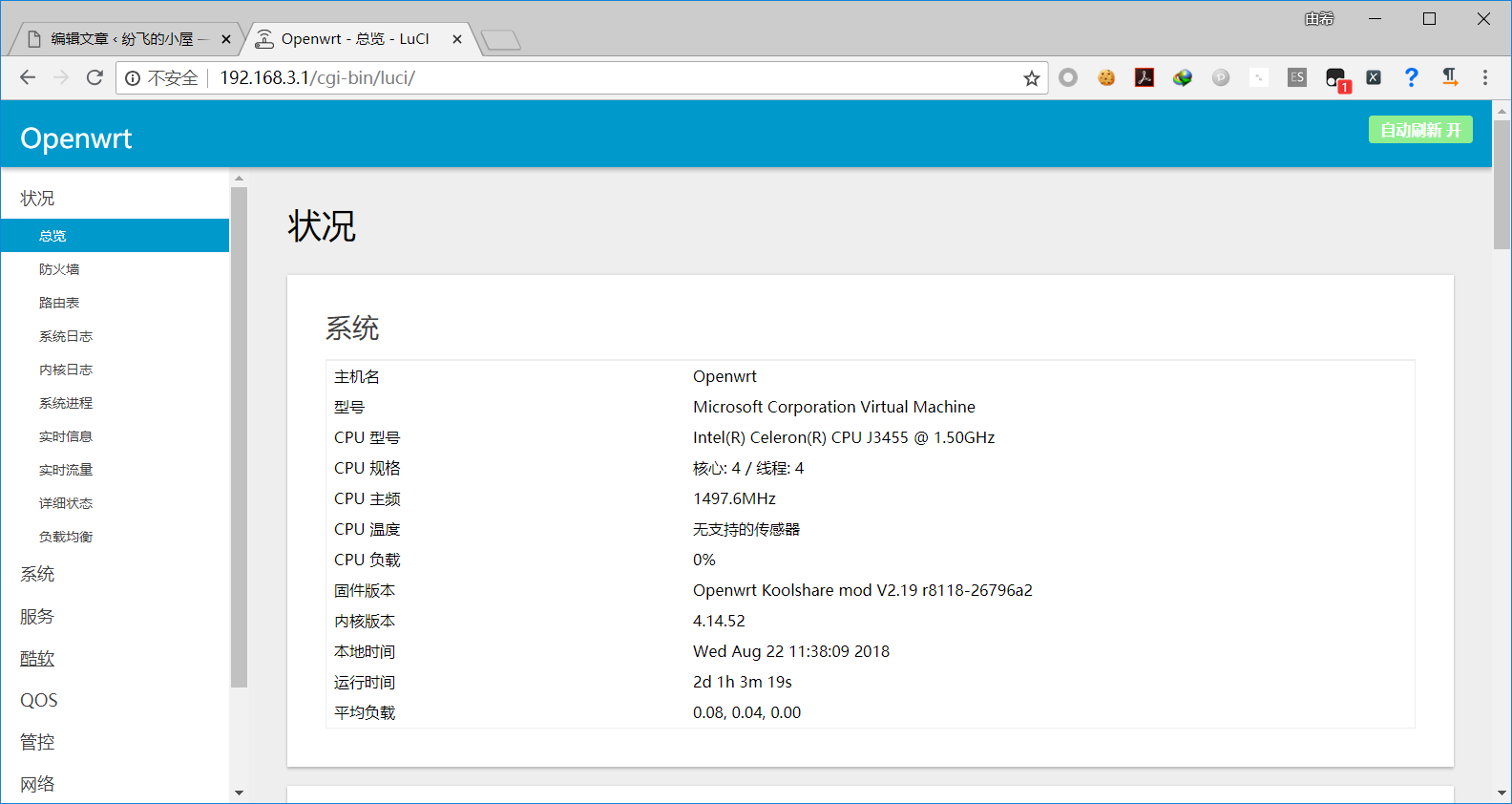Viewport: 1512px width, 804px height.
Task: Expand the 网络 sidebar section
Action: (38, 784)
